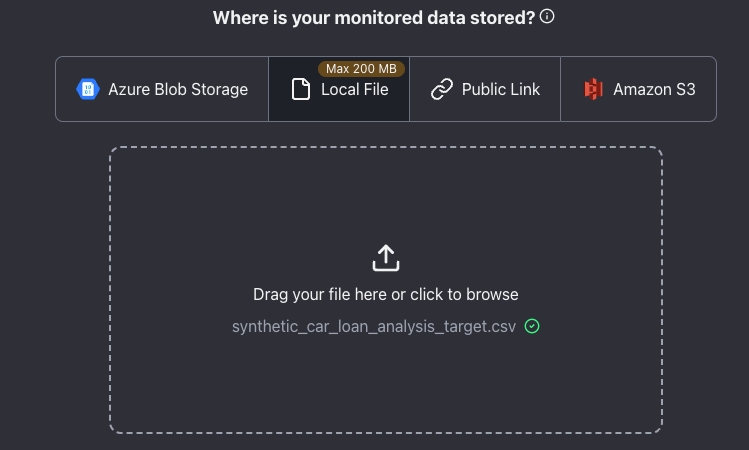This screenshot has width=749, height=450.
Task: Click the Max 200 MB badge
Action: click(x=361, y=69)
